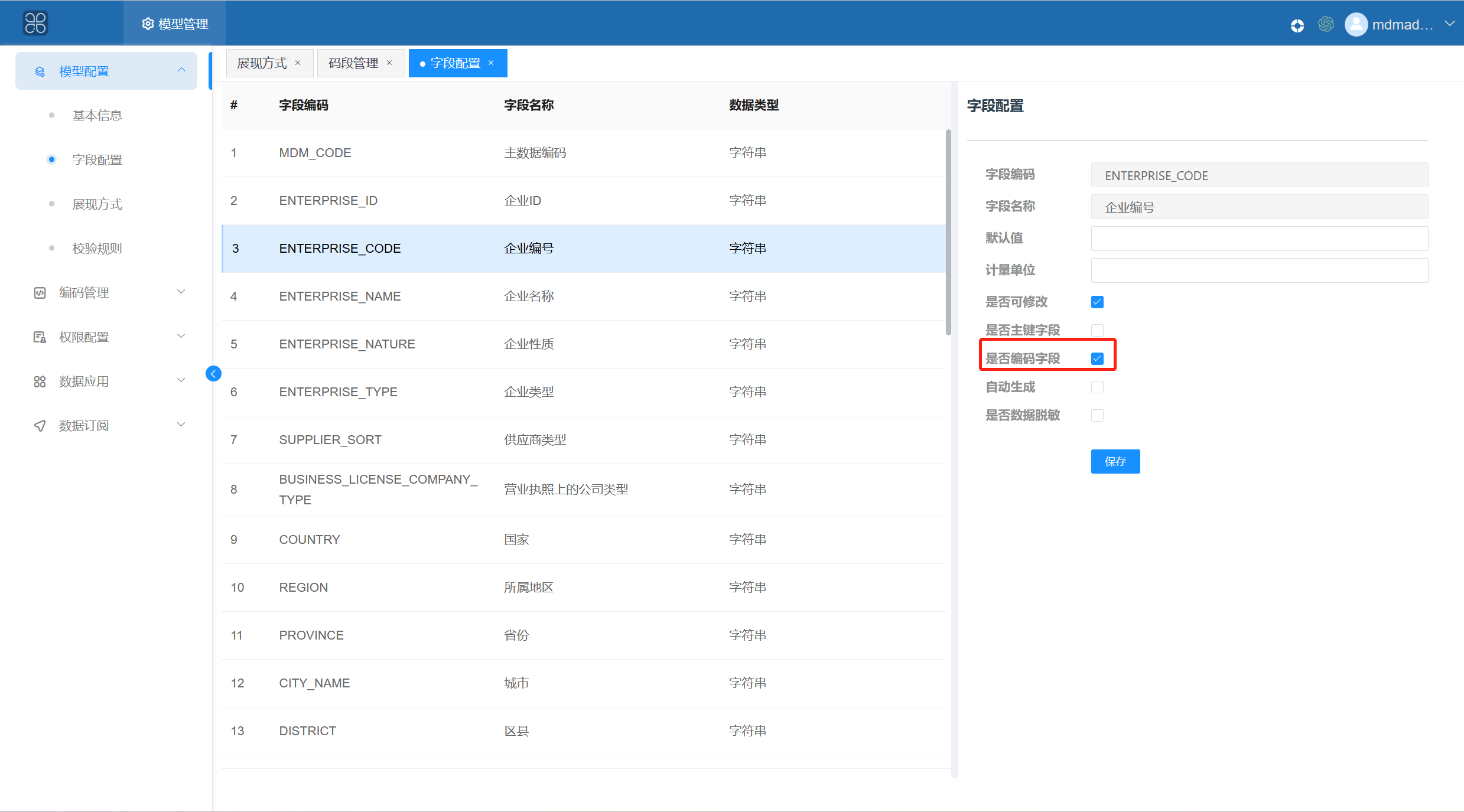This screenshot has height=812, width=1464.
Task: Click the 保存 button
Action: pyautogui.click(x=1115, y=461)
